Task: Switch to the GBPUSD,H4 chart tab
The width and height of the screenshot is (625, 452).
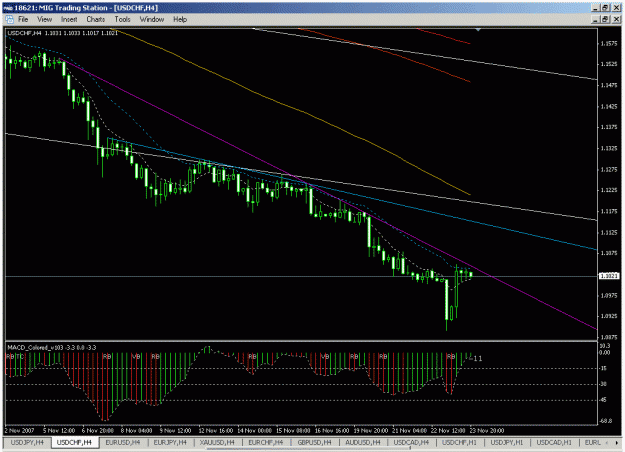Action: pyautogui.click(x=314, y=442)
